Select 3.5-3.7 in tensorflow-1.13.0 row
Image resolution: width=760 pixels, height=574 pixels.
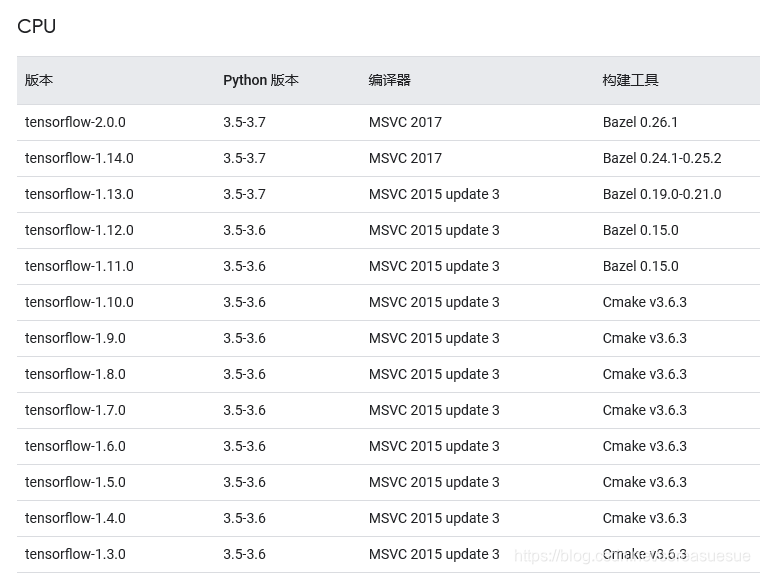tap(244, 194)
